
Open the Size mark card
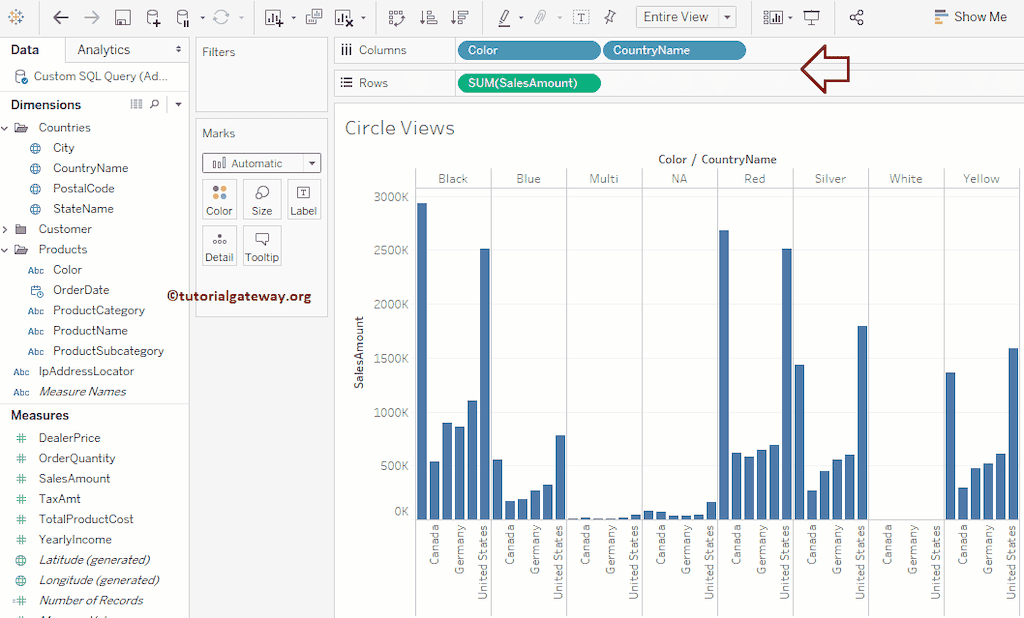261,199
